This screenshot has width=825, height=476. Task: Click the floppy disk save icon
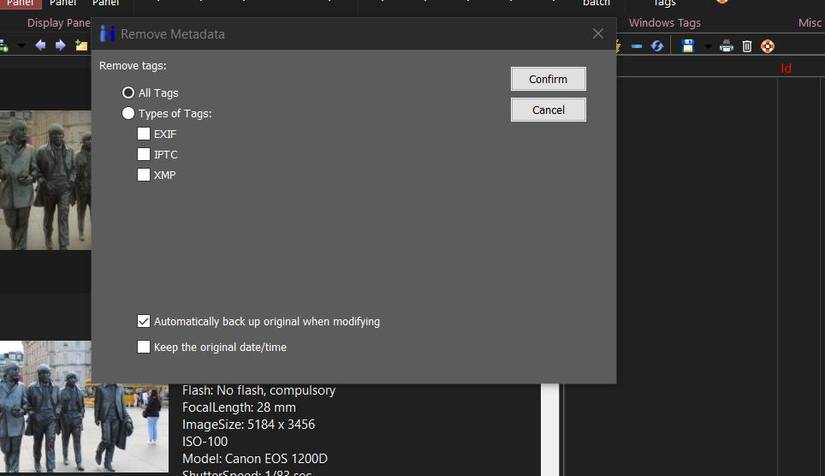(688, 46)
